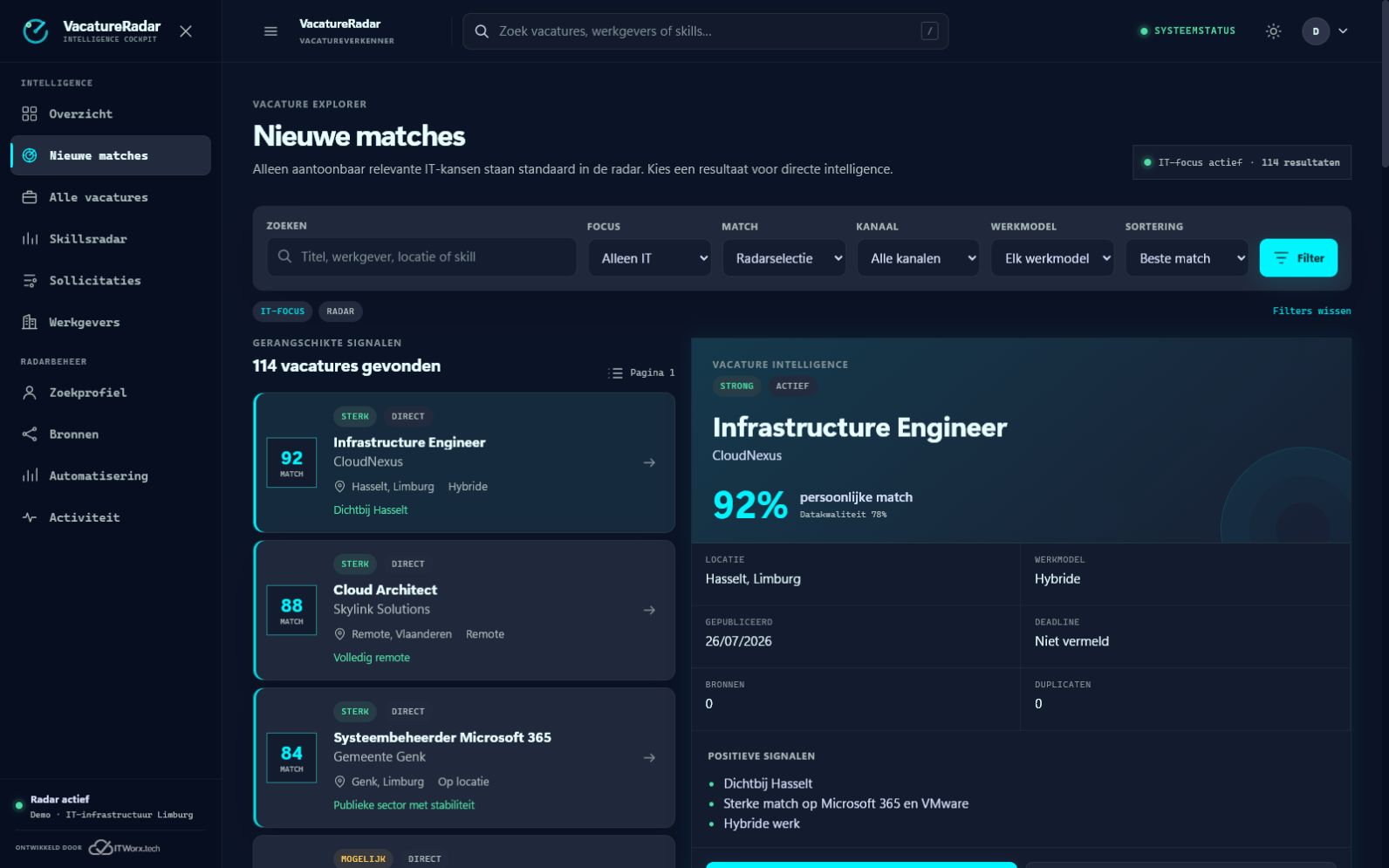The image size is (1389, 868).
Task: Open the Match dropdown set to Radarselectie
Action: click(x=784, y=258)
